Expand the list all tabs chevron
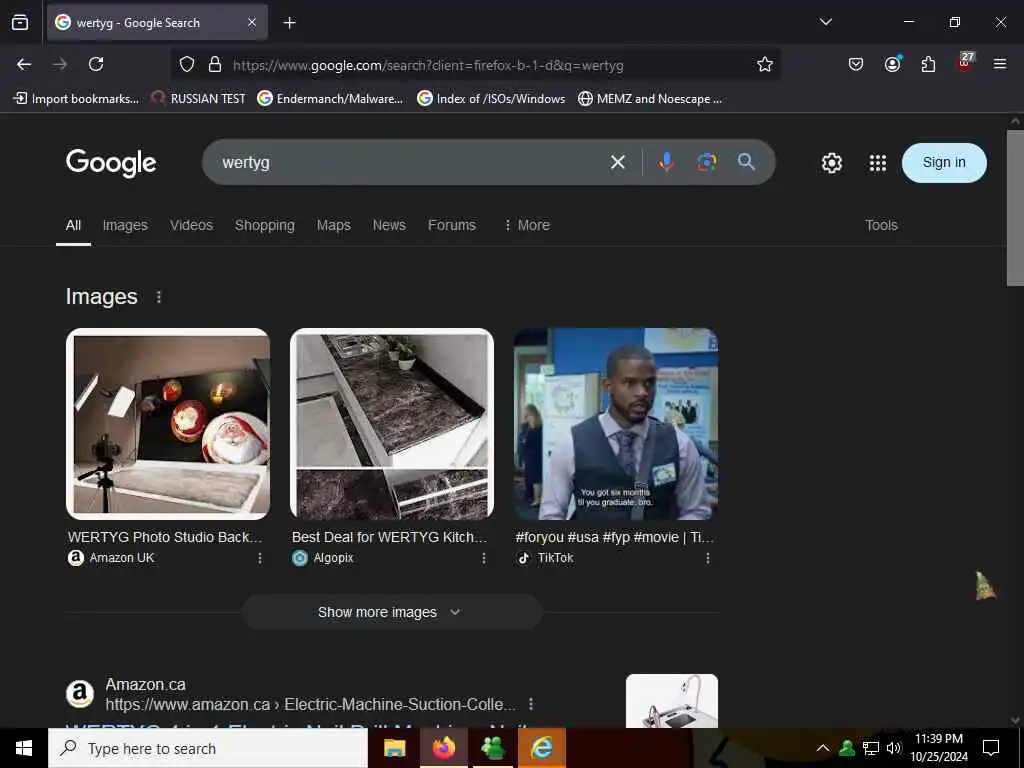The height and width of the screenshot is (768, 1024). click(x=825, y=22)
